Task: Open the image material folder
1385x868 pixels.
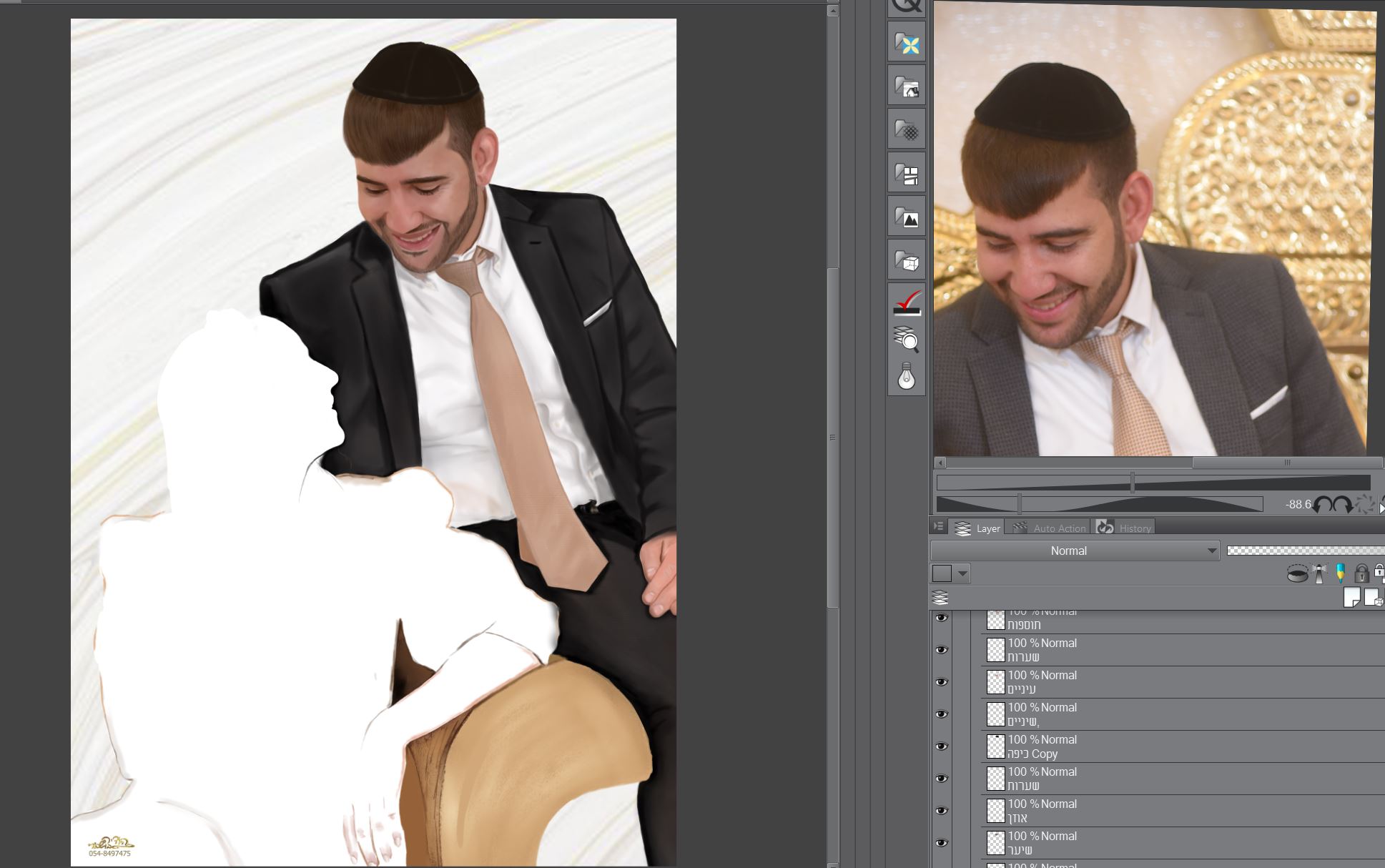Action: 907,218
